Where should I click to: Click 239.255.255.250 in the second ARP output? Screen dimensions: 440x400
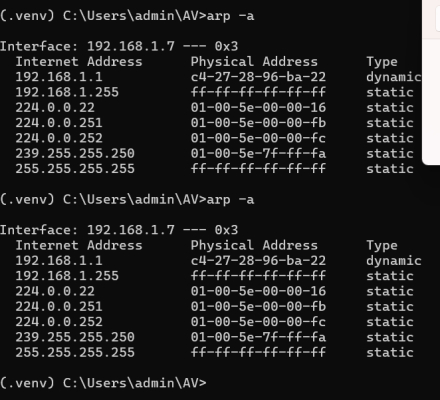pyautogui.click(x=75, y=337)
